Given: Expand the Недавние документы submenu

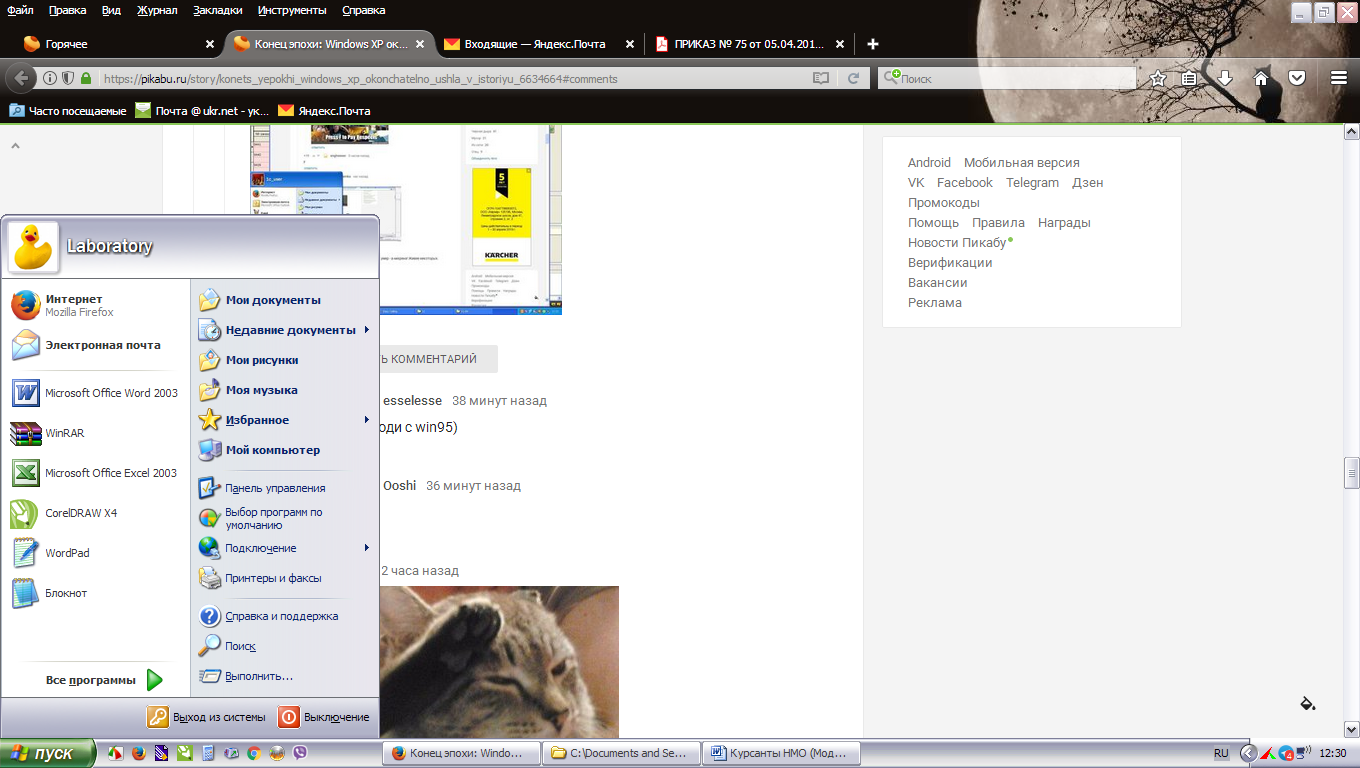Looking at the screenshot, I should click(290, 330).
